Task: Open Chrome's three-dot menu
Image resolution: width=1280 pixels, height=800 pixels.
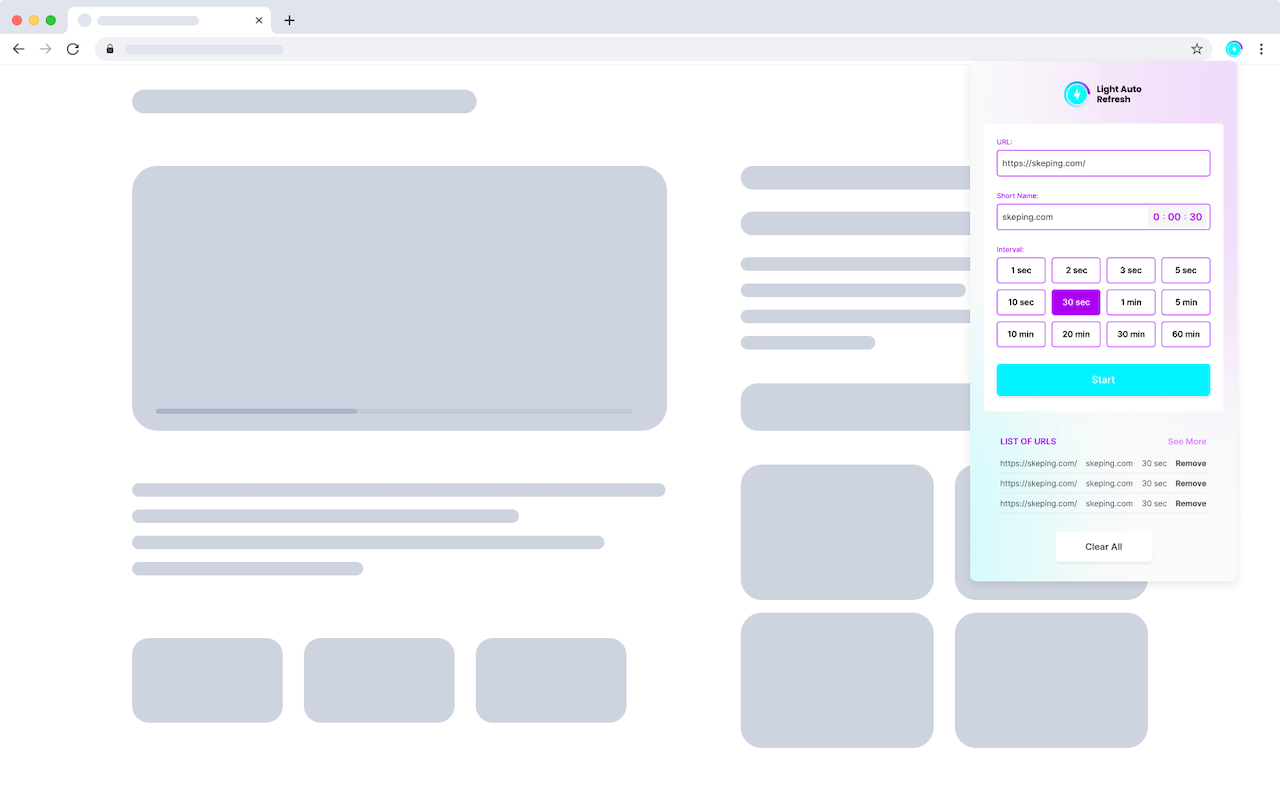Action: coord(1261,48)
